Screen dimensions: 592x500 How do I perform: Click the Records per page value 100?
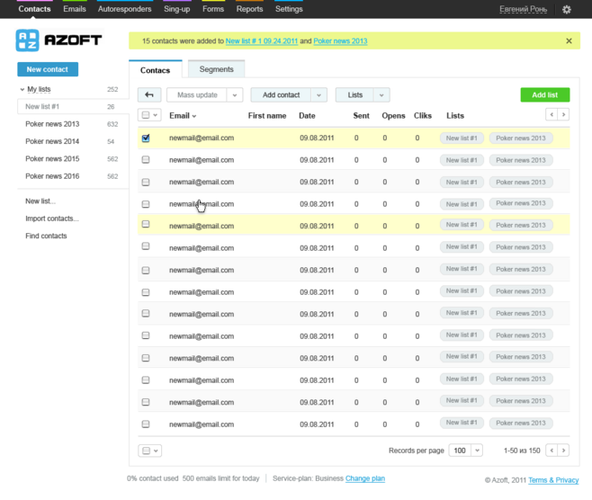[x=460, y=450]
